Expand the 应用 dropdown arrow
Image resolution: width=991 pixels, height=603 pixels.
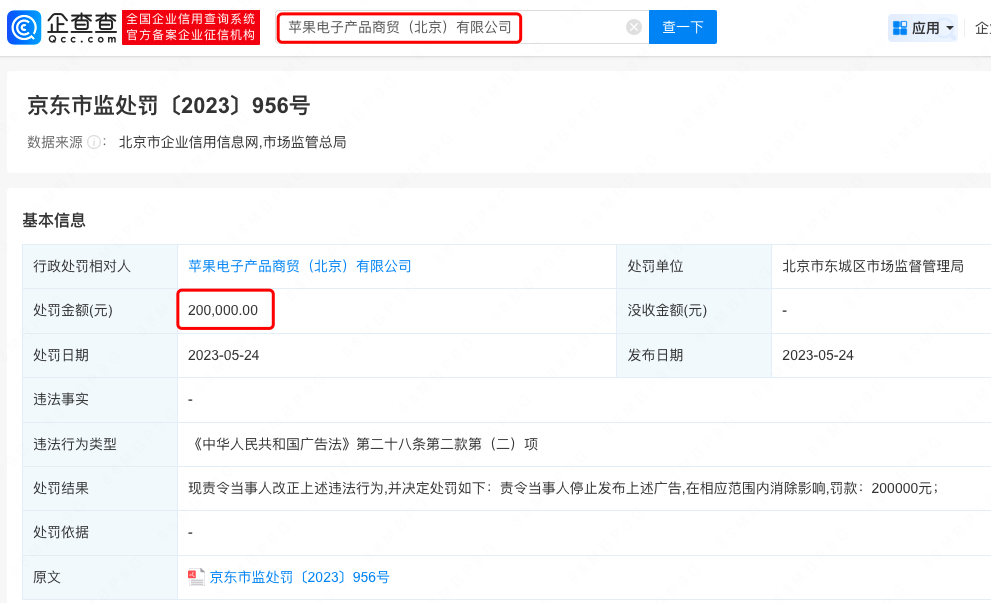pos(949,28)
